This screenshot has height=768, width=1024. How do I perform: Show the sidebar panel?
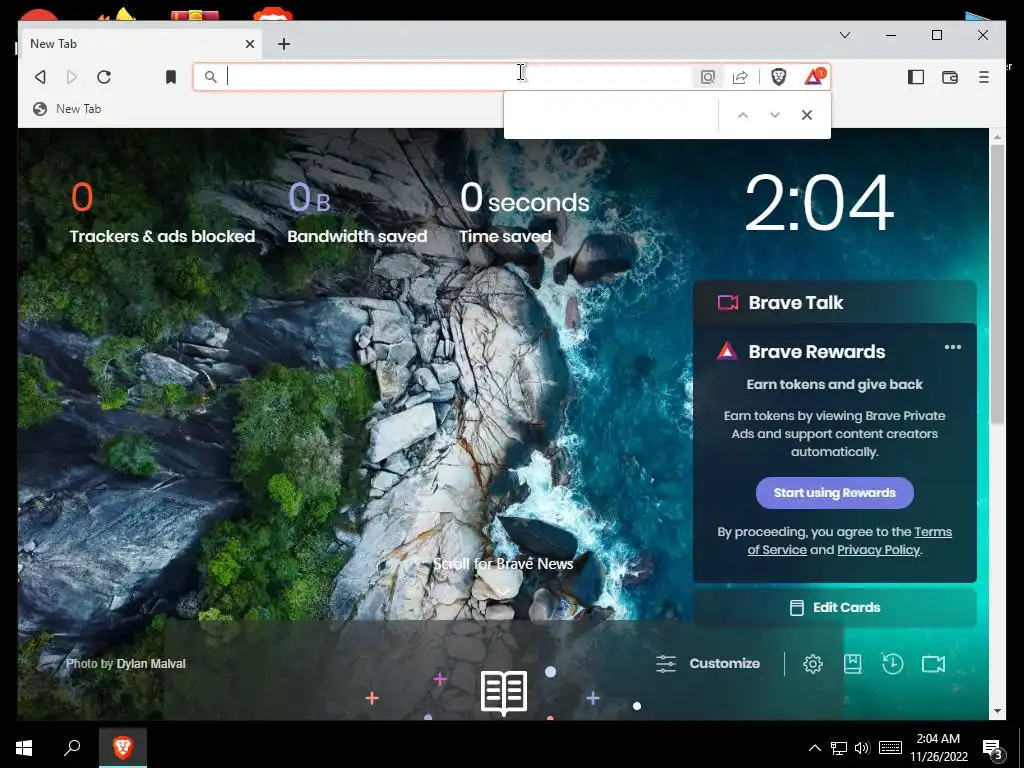tap(916, 77)
